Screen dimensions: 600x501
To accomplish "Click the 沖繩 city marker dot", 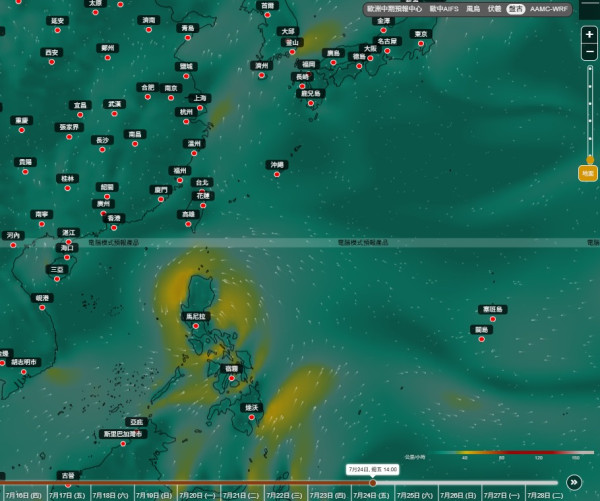I will tap(277, 175).
